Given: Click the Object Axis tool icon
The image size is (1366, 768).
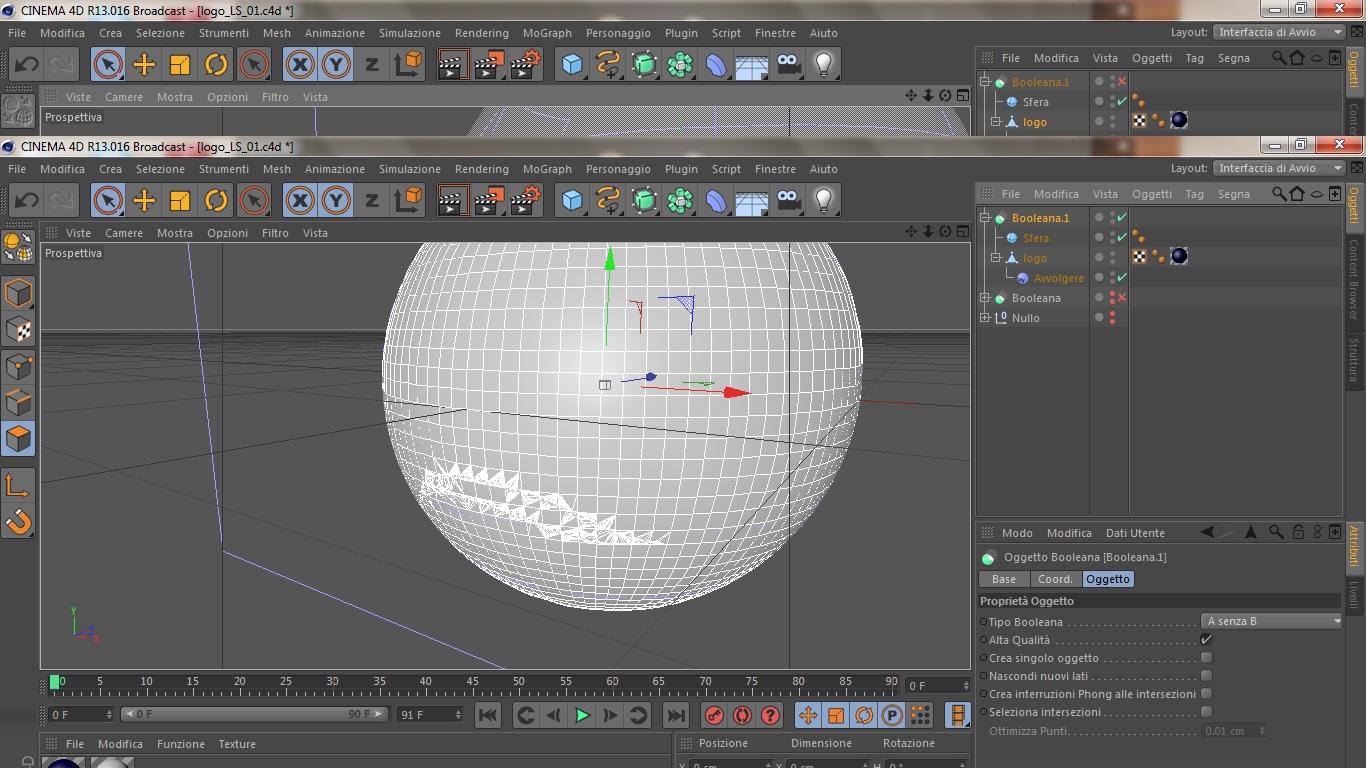Looking at the screenshot, I should click(19, 485).
